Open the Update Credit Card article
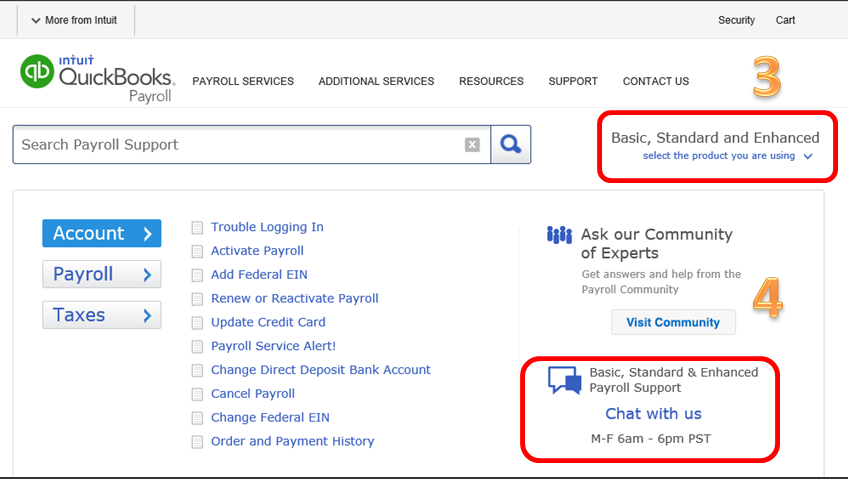This screenshot has width=848, height=479. pyautogui.click(x=268, y=322)
